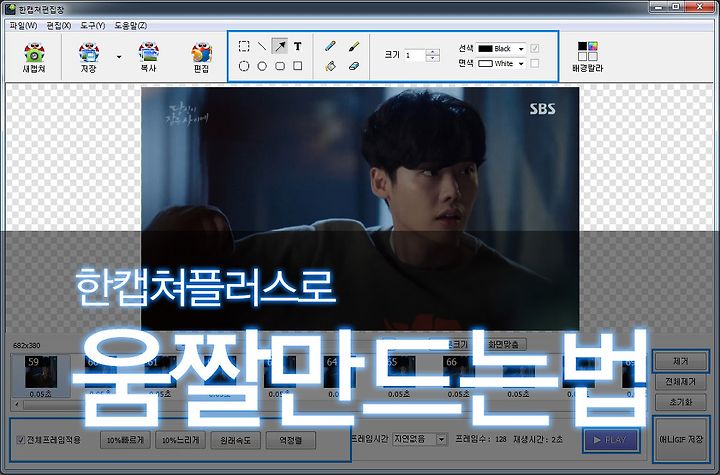
Task: Select frame thumbnail number 66
Action: click(458, 376)
